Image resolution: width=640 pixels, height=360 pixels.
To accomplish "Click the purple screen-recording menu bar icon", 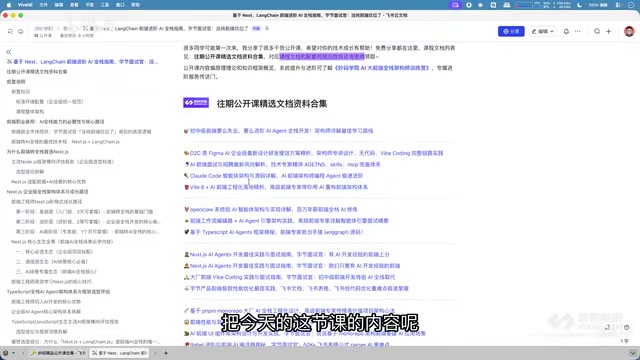I will pyautogui.click(x=455, y=5).
